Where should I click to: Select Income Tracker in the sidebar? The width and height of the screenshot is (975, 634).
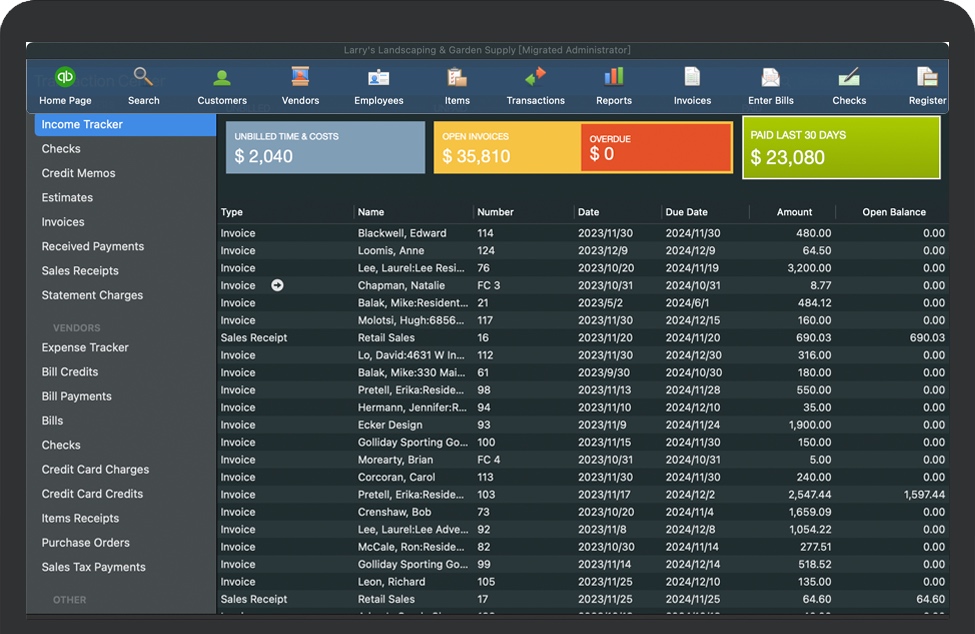click(x=82, y=125)
